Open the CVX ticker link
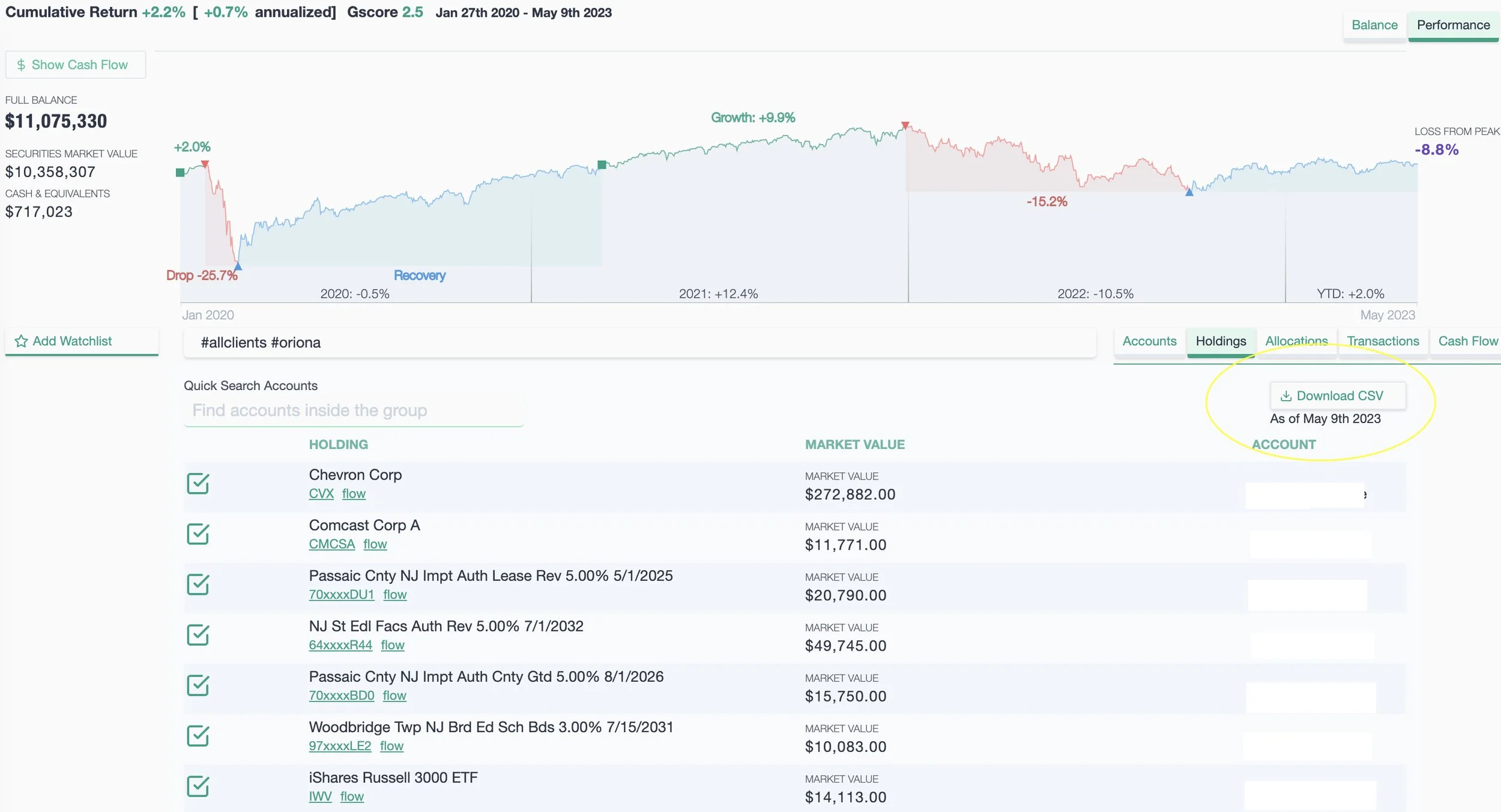1501x812 pixels. coord(321,493)
